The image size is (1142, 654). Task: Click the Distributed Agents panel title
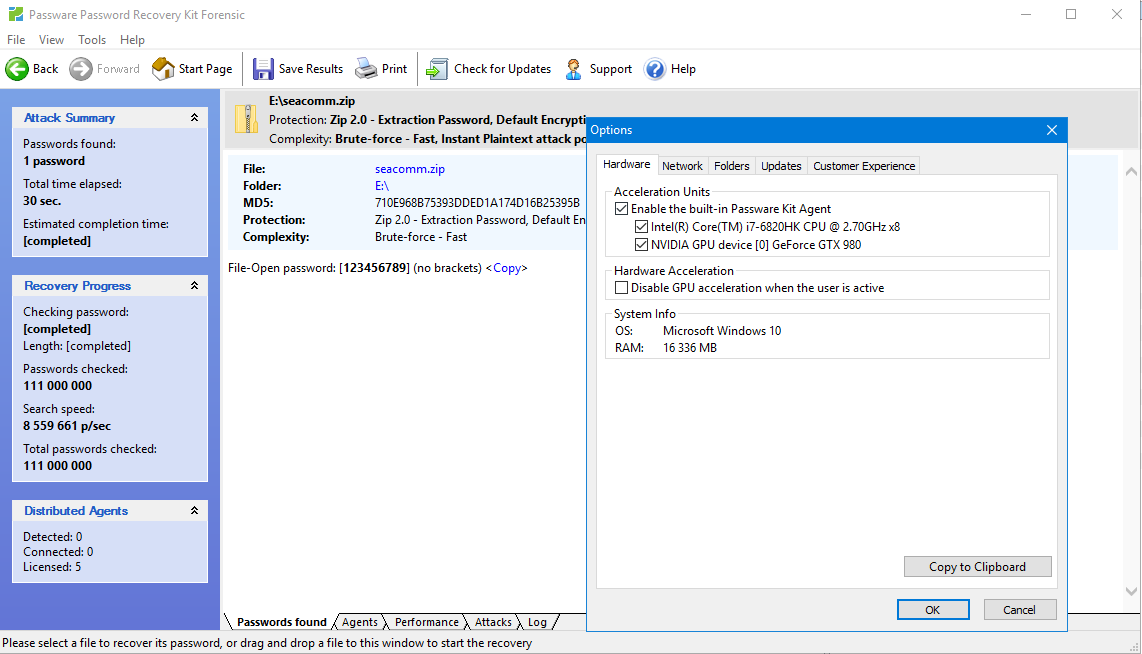click(x=76, y=511)
